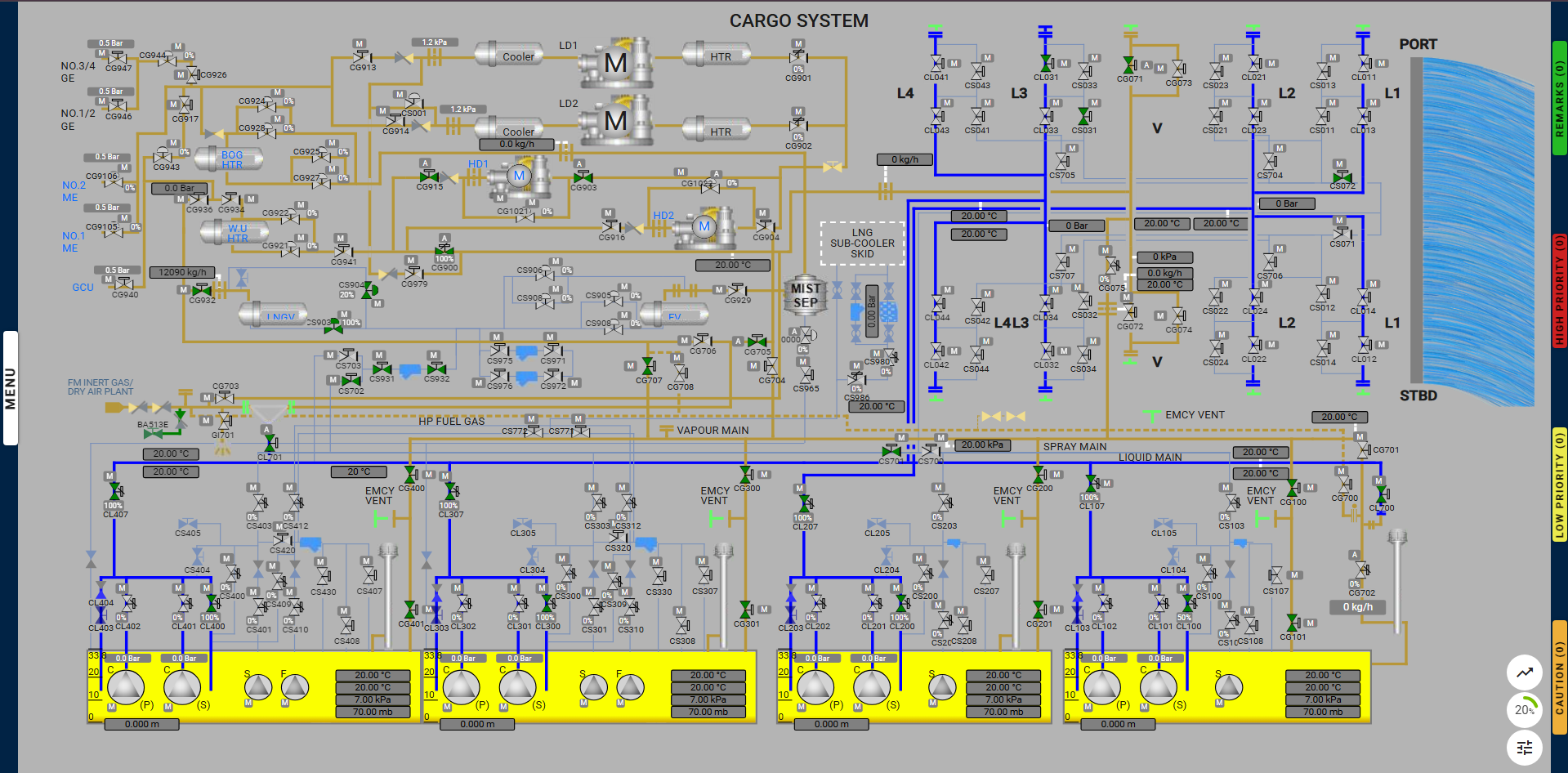Expand the LNG SUB-COOLER SKID box
Viewport: 1568px width, 773px height.
click(x=862, y=244)
